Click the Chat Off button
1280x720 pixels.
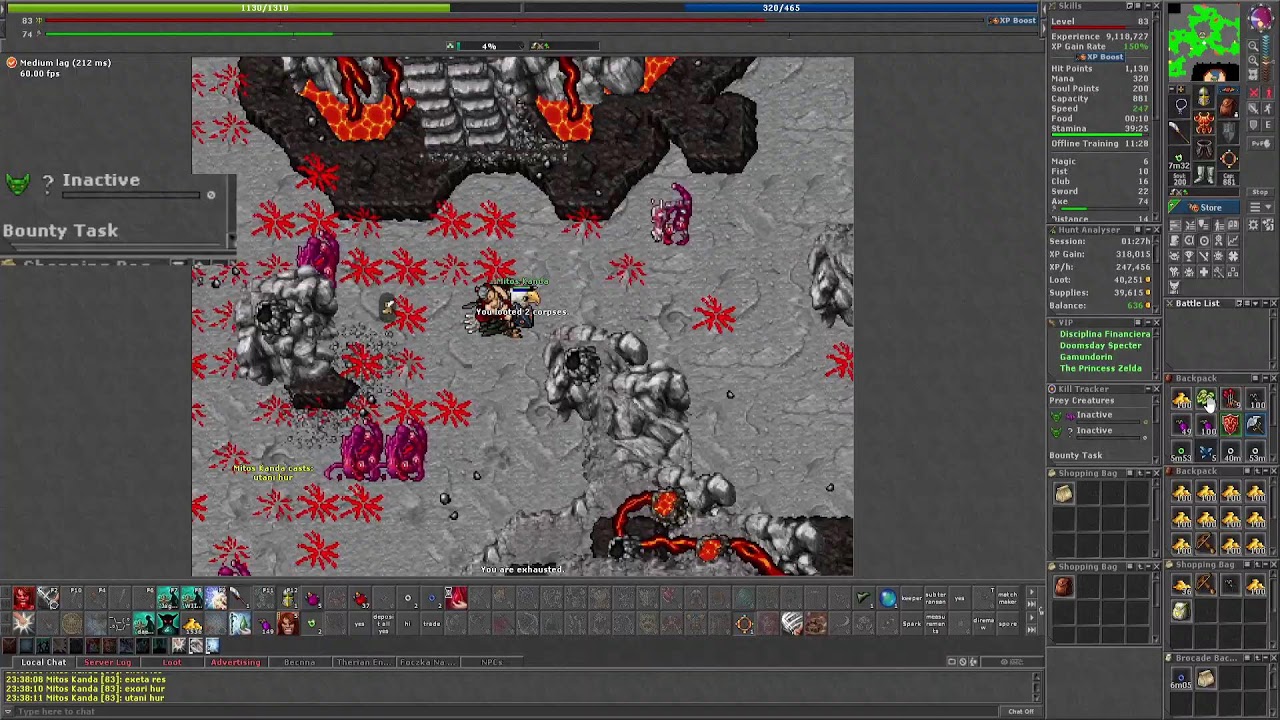tap(1021, 711)
